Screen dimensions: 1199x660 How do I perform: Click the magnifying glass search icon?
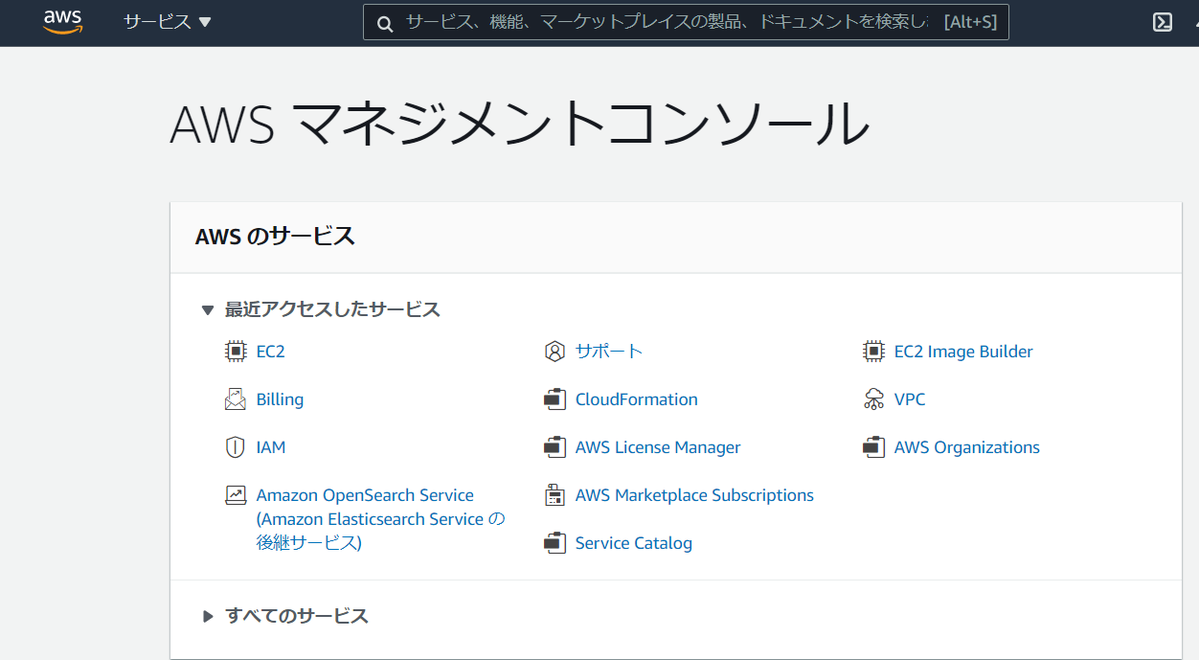(384, 23)
